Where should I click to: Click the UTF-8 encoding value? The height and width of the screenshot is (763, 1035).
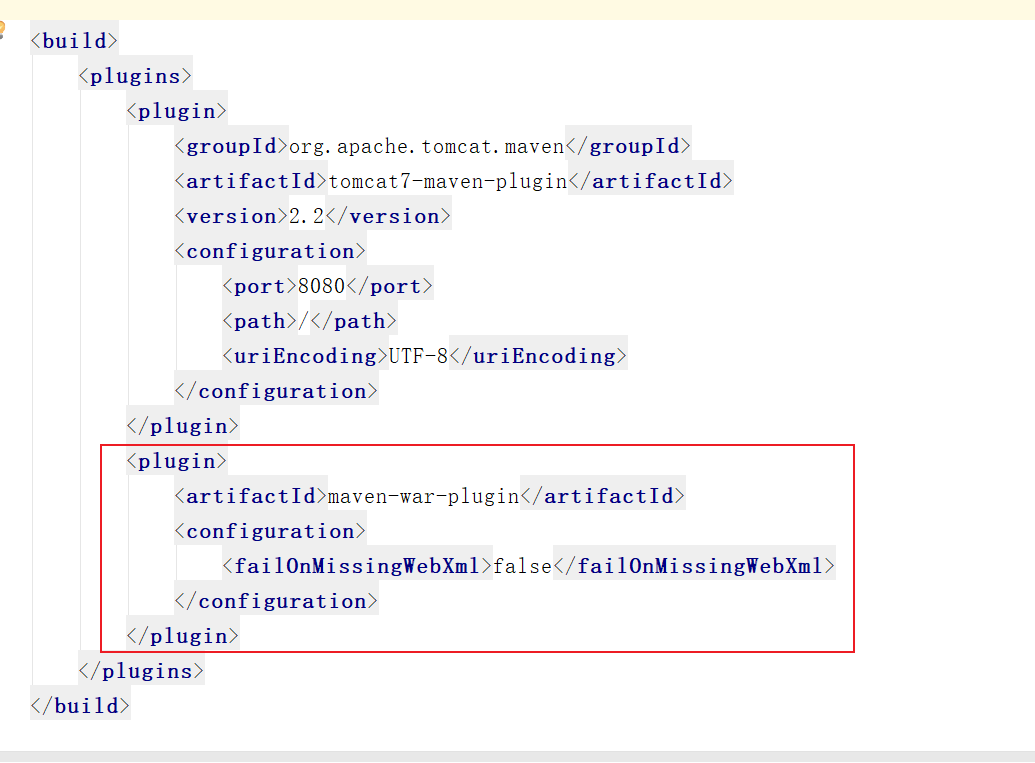418,356
